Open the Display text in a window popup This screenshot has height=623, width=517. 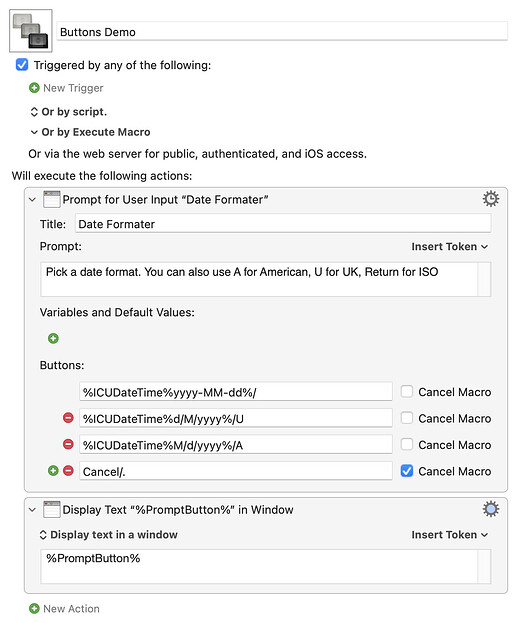click(x=108, y=534)
